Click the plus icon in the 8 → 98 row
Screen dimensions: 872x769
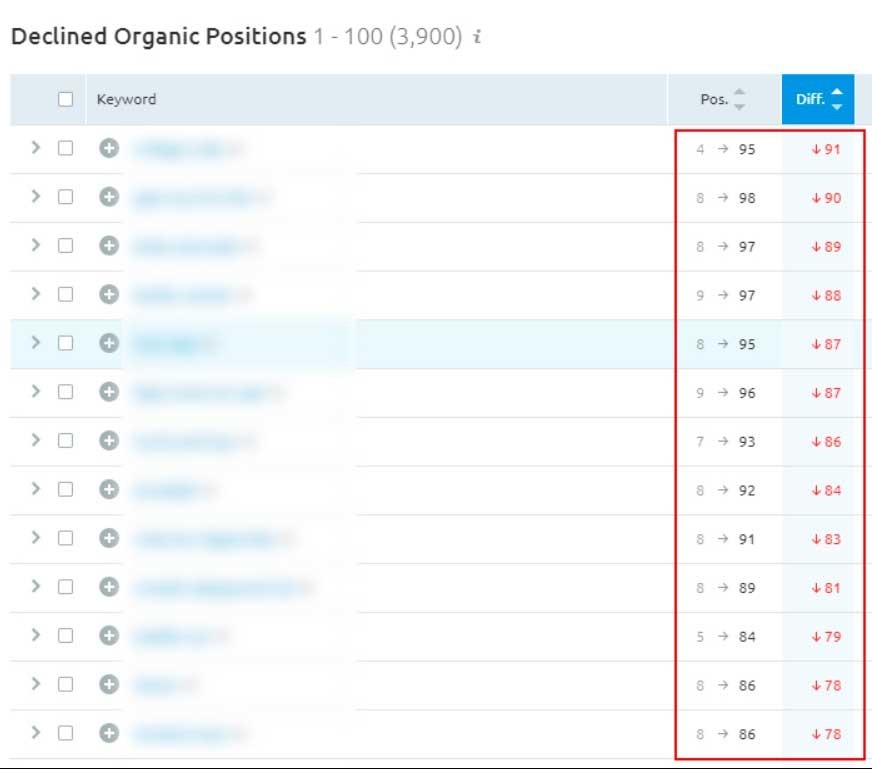pyautogui.click(x=109, y=197)
